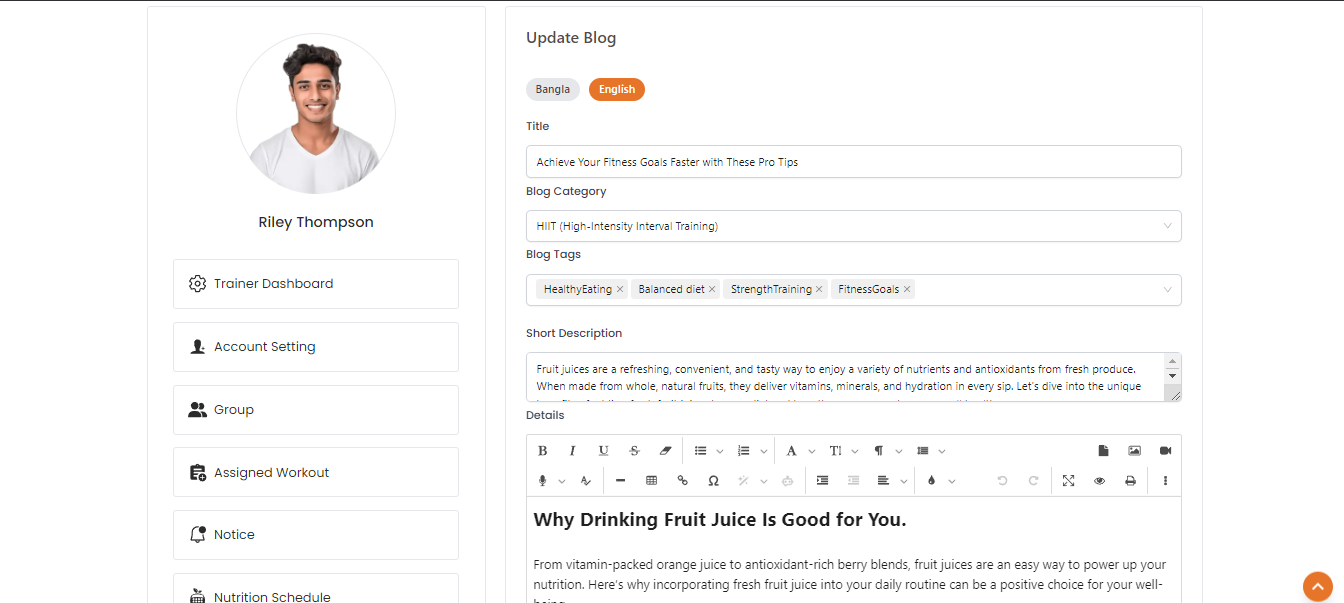This screenshot has width=1344, height=603.
Task: Open the special characters omega icon
Action: [x=713, y=481]
